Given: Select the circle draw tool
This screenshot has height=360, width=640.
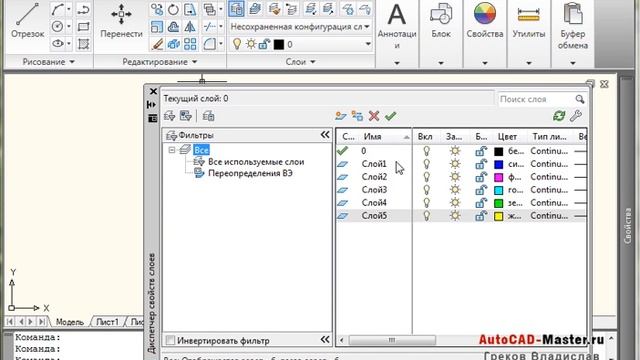Looking at the screenshot, I should click(58, 27).
